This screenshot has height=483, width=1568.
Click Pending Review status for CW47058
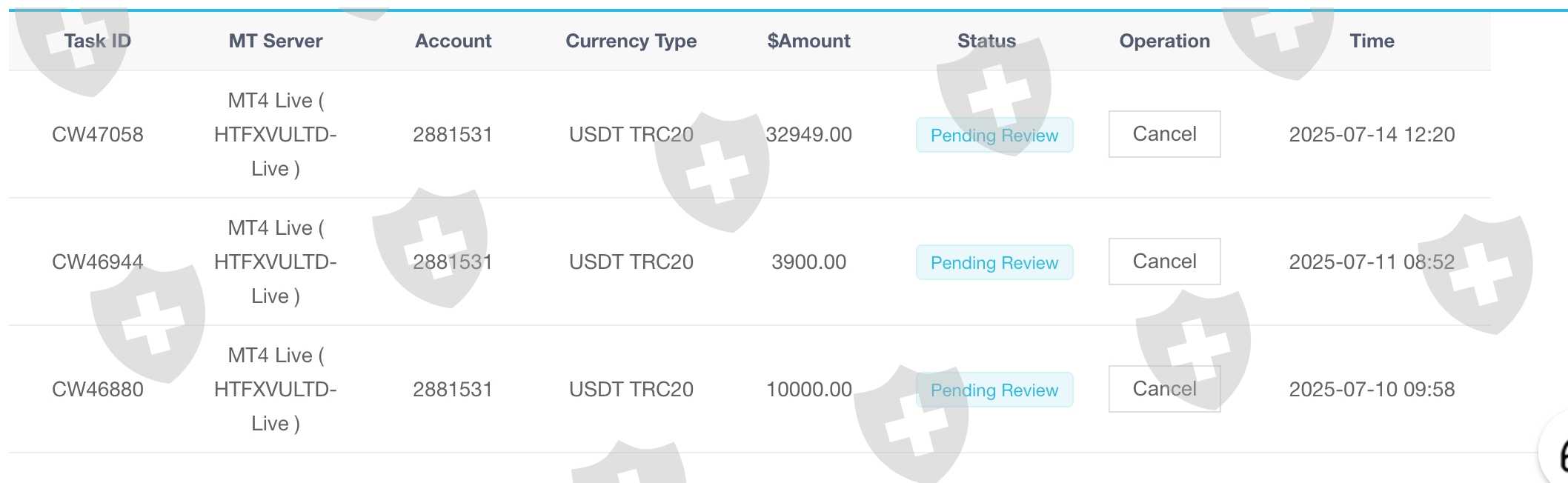click(x=994, y=135)
